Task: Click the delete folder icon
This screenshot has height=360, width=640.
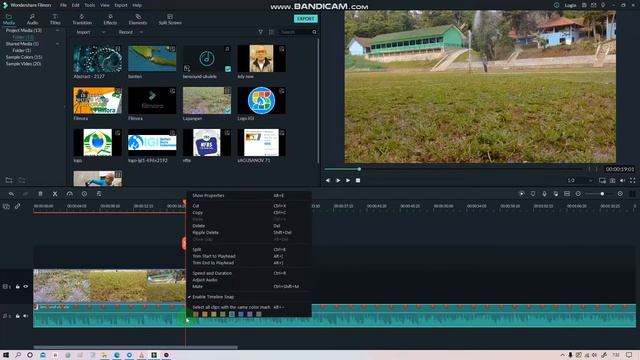Action: coord(22,180)
